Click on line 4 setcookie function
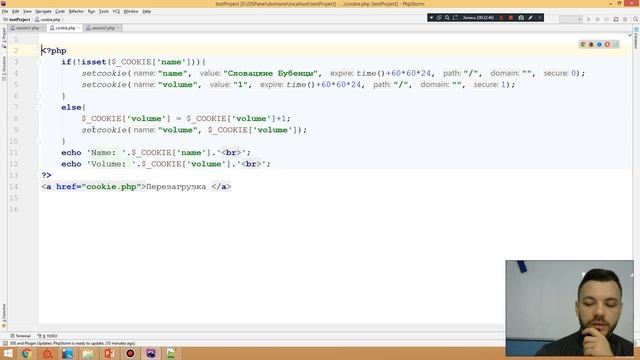The width and height of the screenshot is (640, 360). pos(104,73)
